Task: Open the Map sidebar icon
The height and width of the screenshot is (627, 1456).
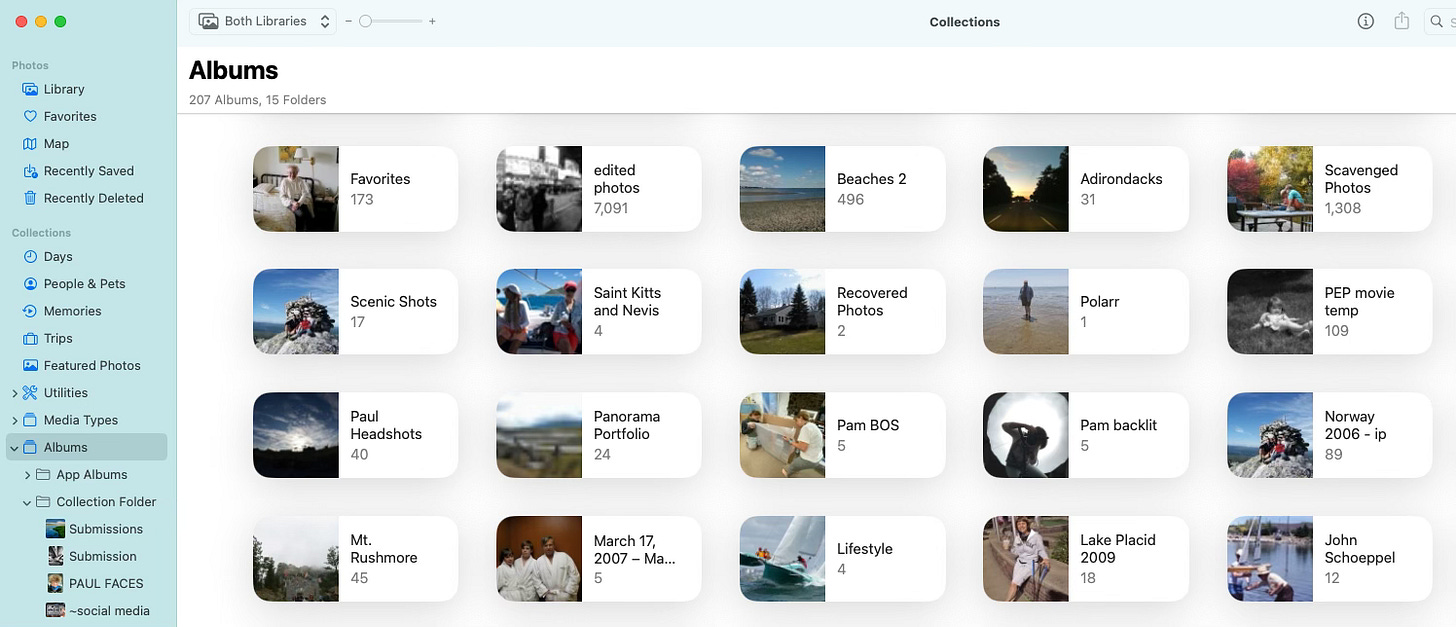Action: 30,143
